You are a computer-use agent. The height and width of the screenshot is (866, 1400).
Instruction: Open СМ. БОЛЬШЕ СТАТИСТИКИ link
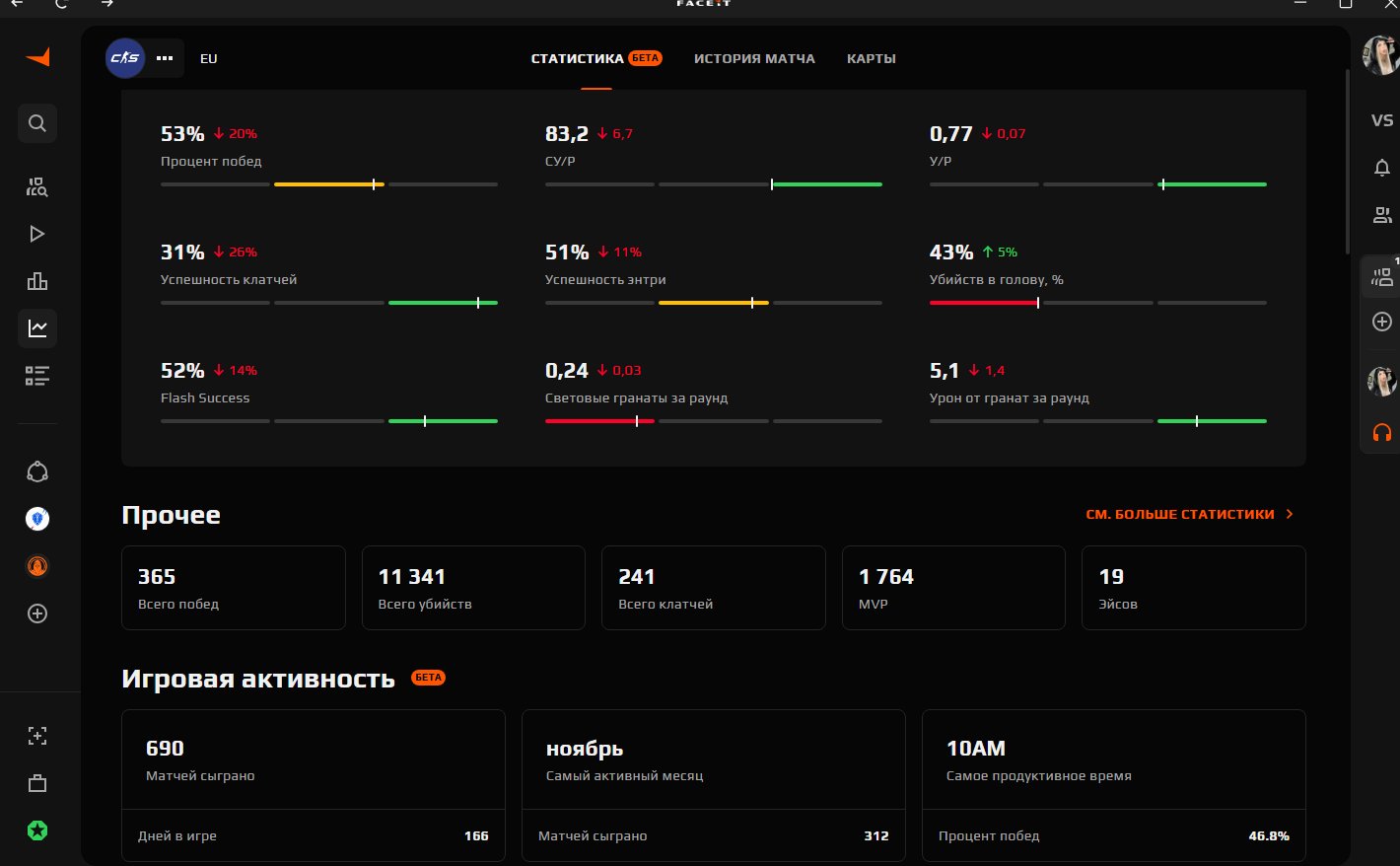tap(1180, 514)
